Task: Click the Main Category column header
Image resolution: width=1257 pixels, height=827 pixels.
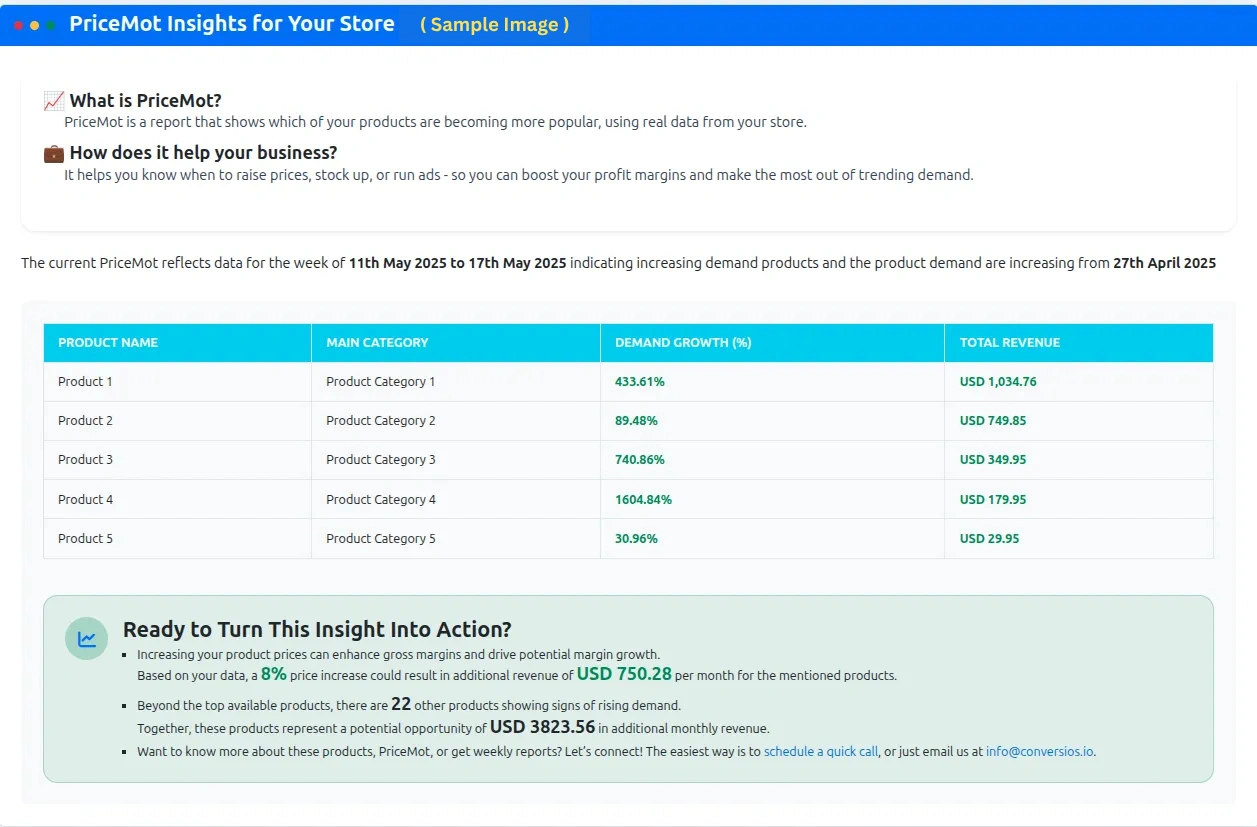Action: (x=377, y=342)
